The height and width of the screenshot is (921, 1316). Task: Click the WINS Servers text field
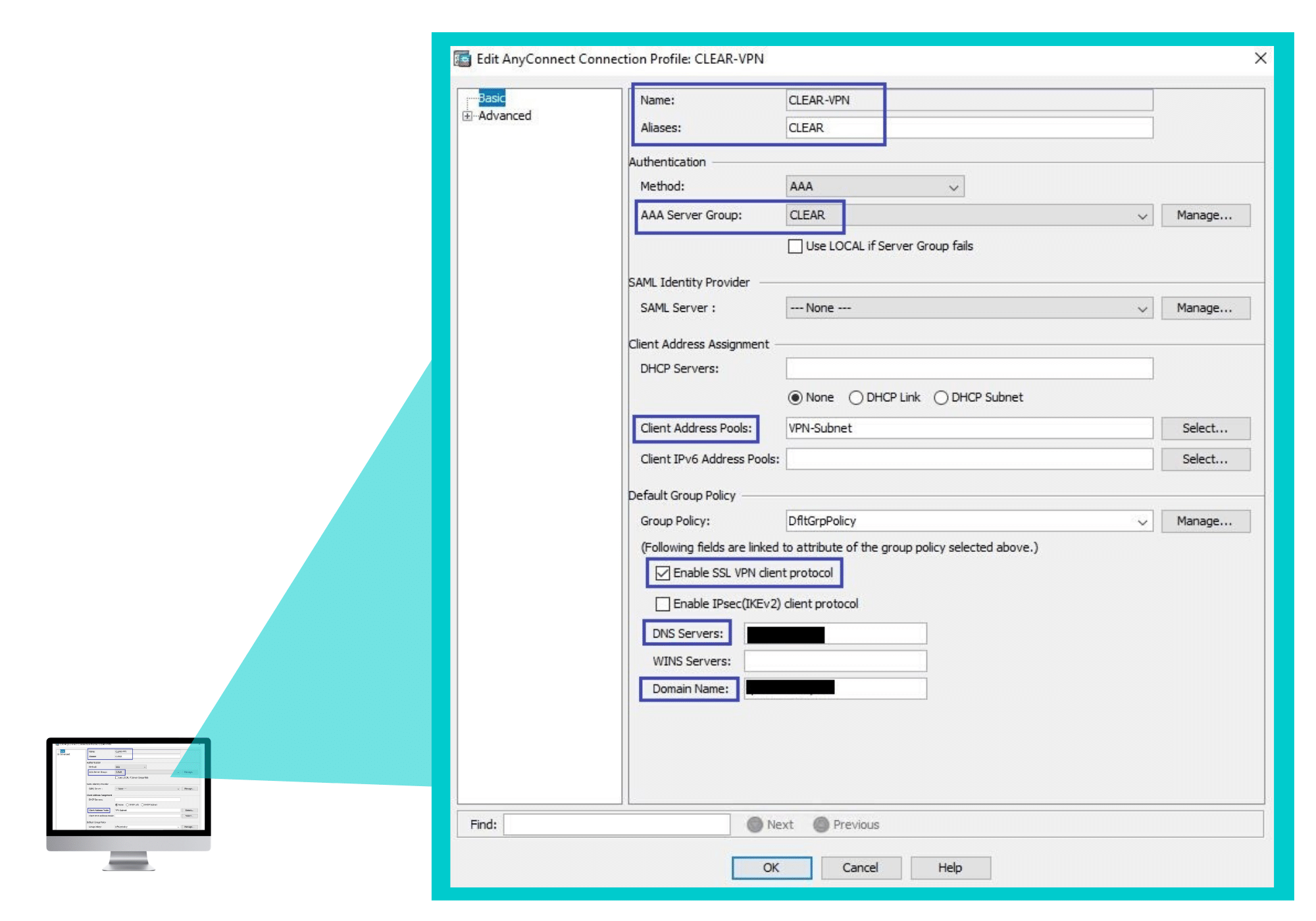tap(834, 660)
